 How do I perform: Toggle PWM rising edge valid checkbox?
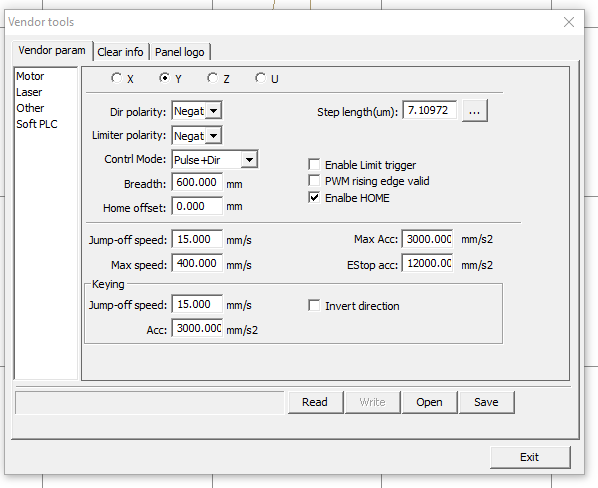pyautogui.click(x=314, y=181)
